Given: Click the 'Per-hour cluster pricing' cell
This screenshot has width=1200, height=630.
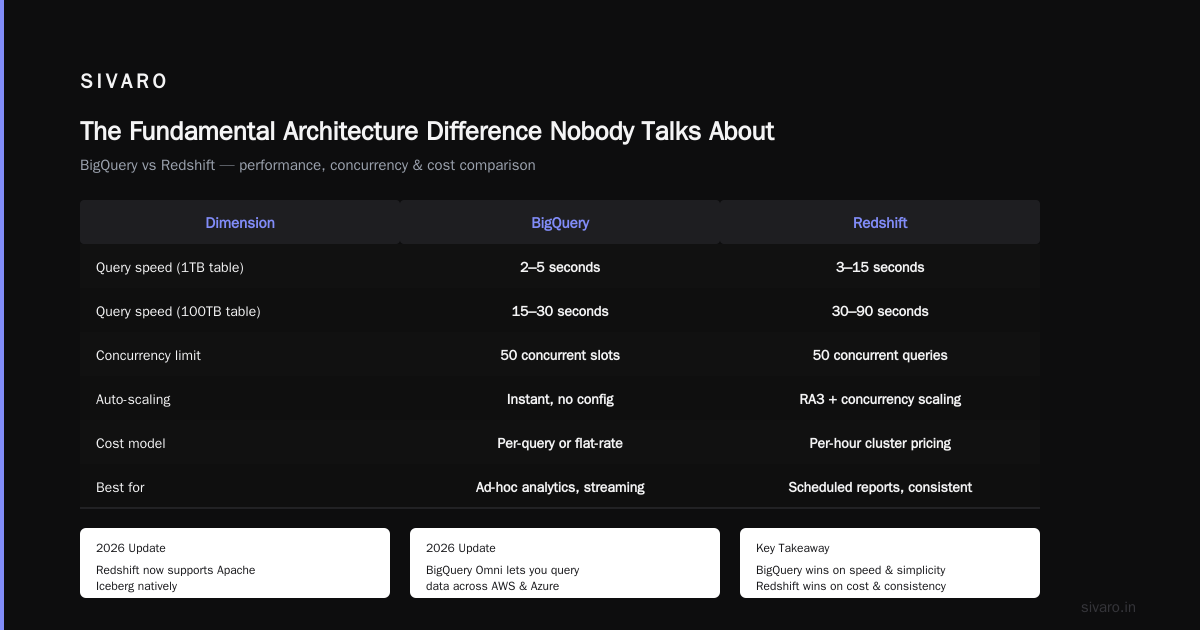Looking at the screenshot, I should [880, 443].
